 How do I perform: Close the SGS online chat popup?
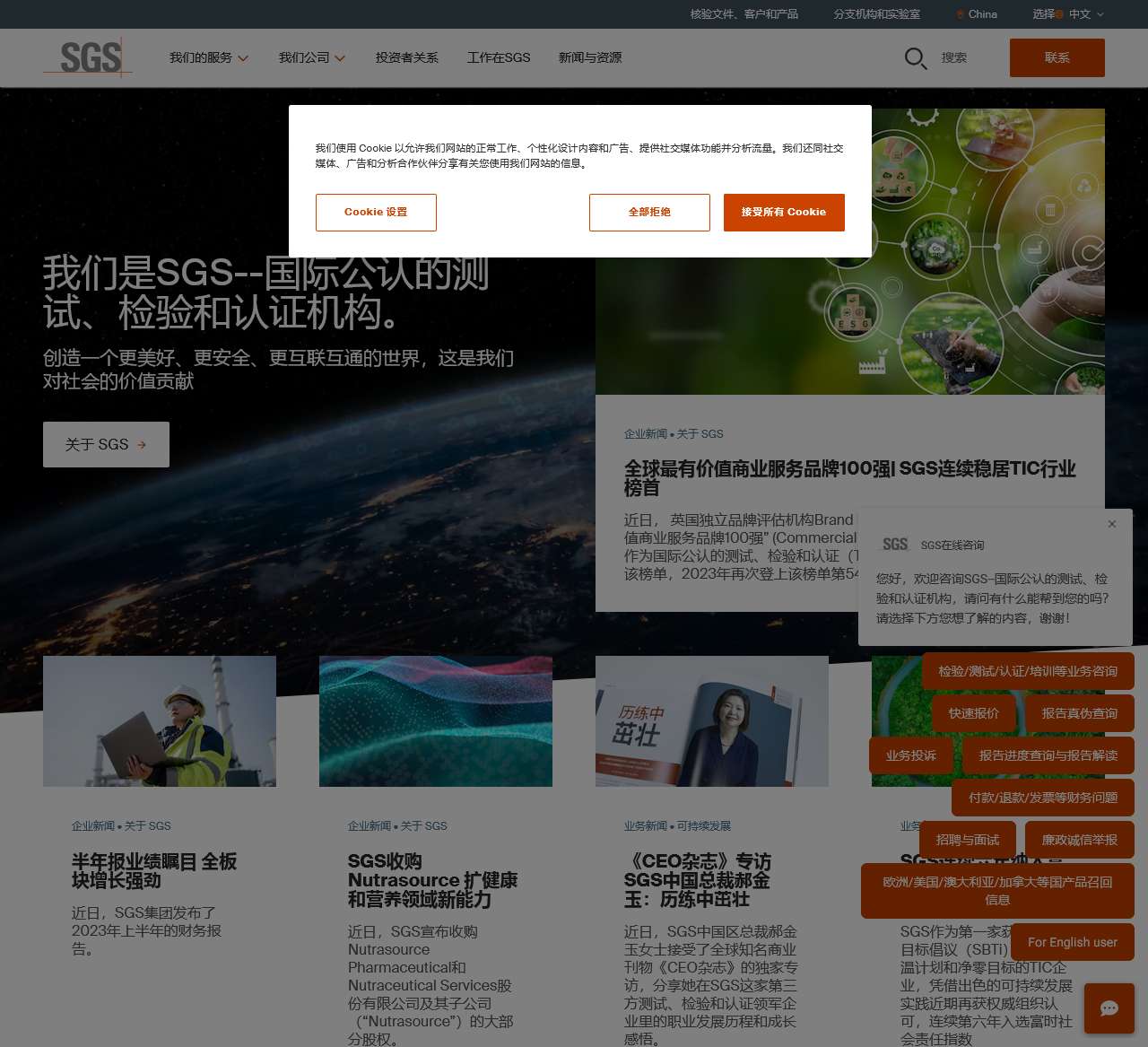pos(1112,524)
